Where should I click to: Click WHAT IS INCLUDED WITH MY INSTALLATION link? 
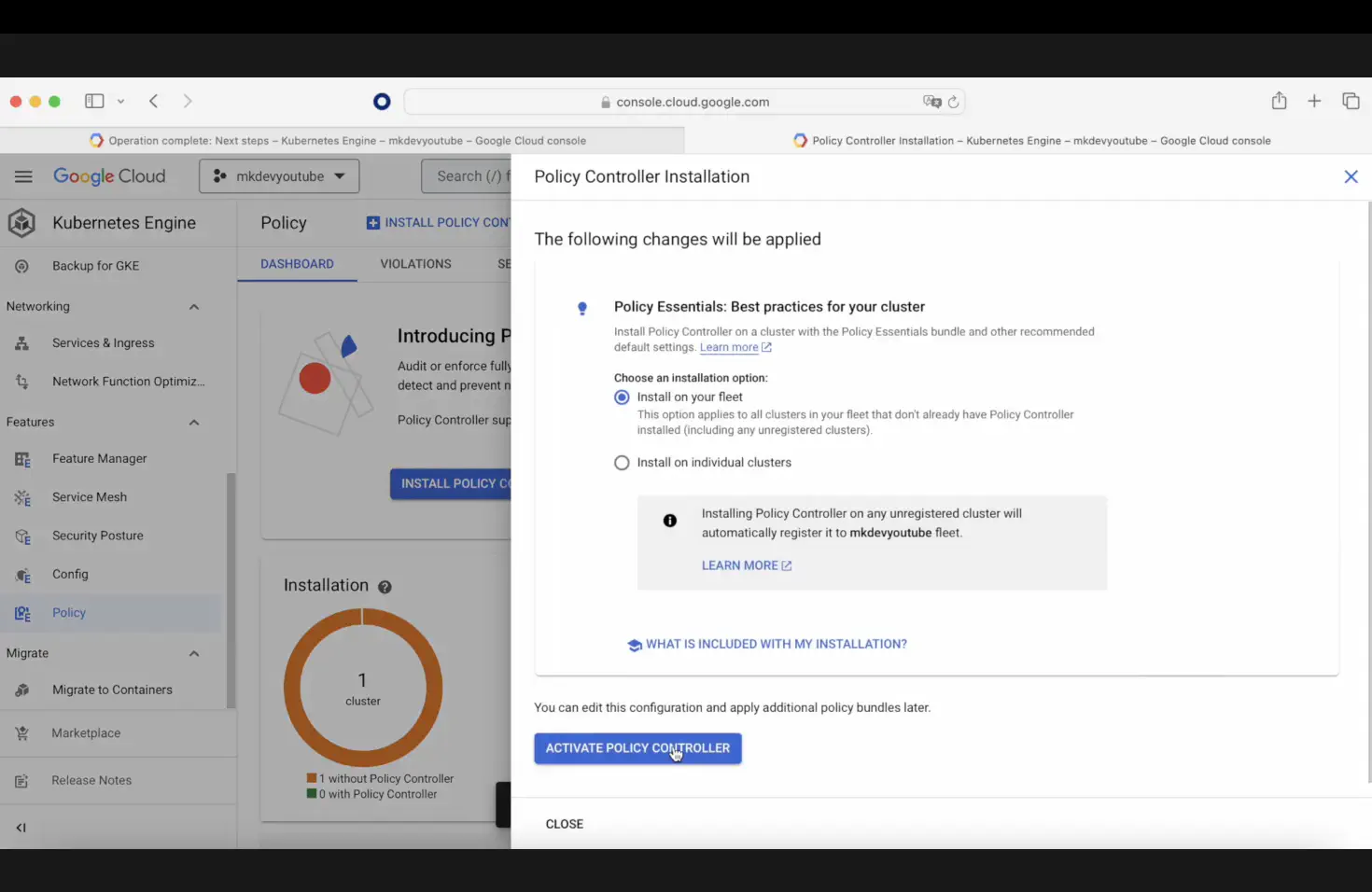tap(767, 645)
